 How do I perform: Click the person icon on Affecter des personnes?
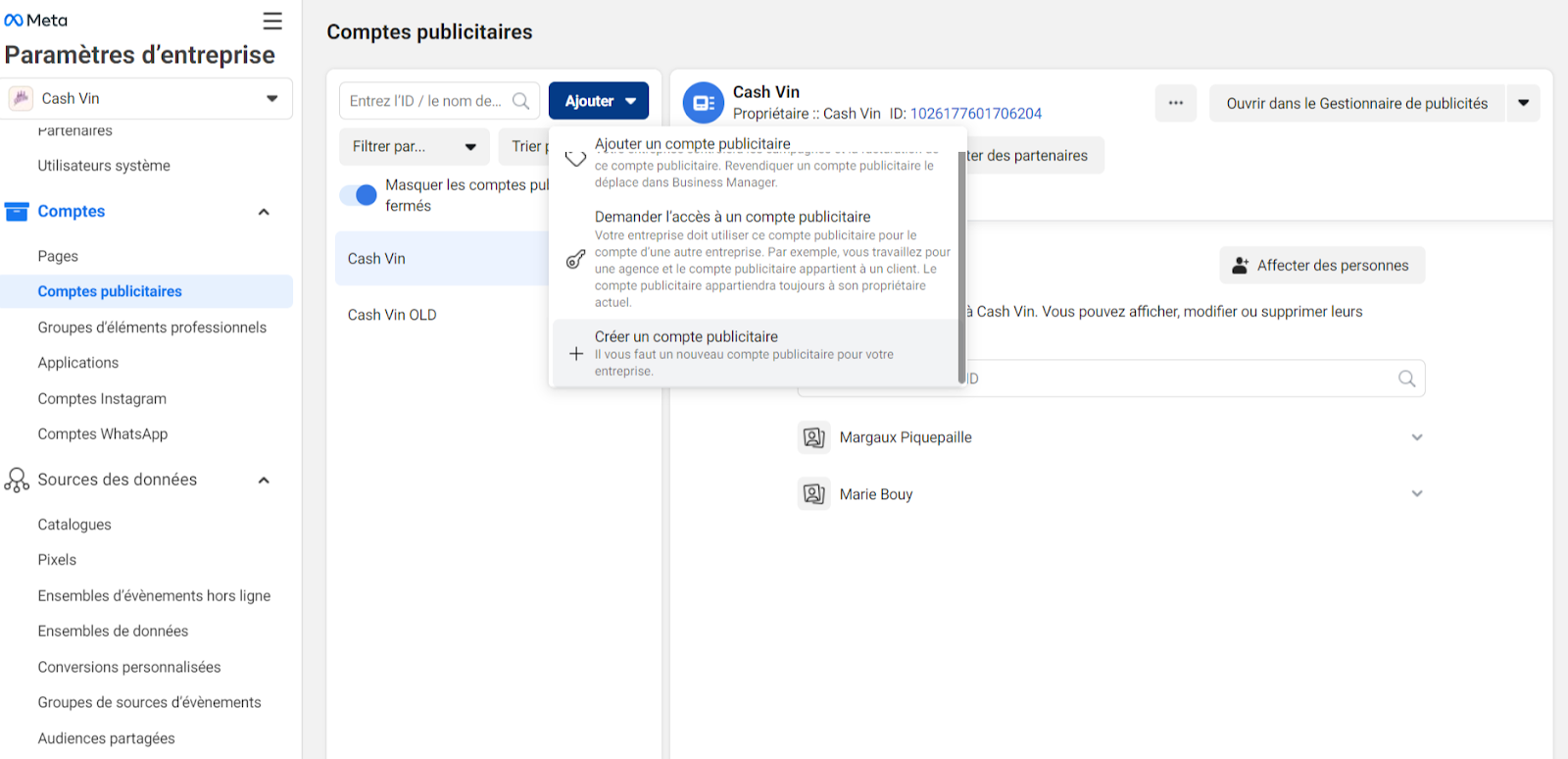coord(1241,266)
